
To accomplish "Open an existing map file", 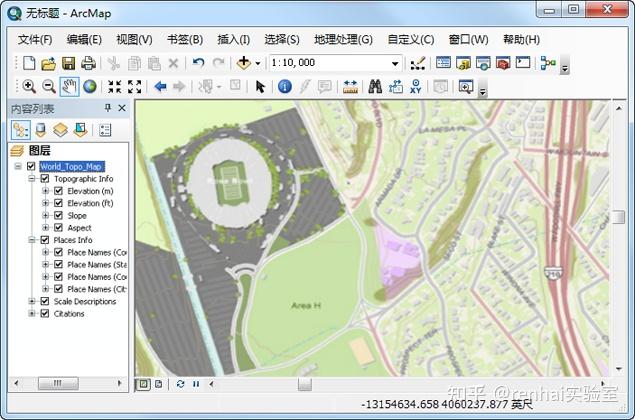I will tap(49, 63).
